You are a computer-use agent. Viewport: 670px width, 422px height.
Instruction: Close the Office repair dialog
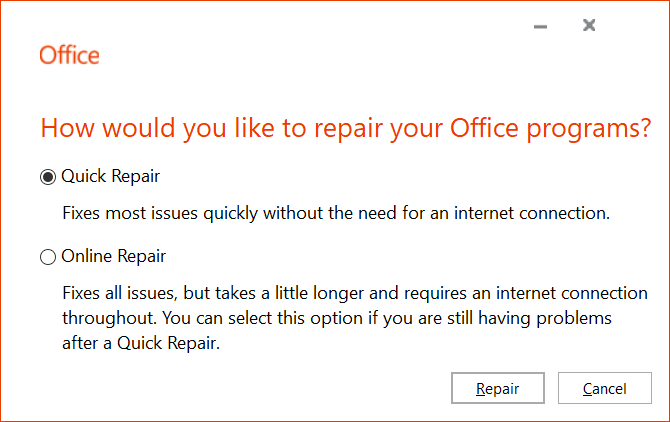[589, 25]
